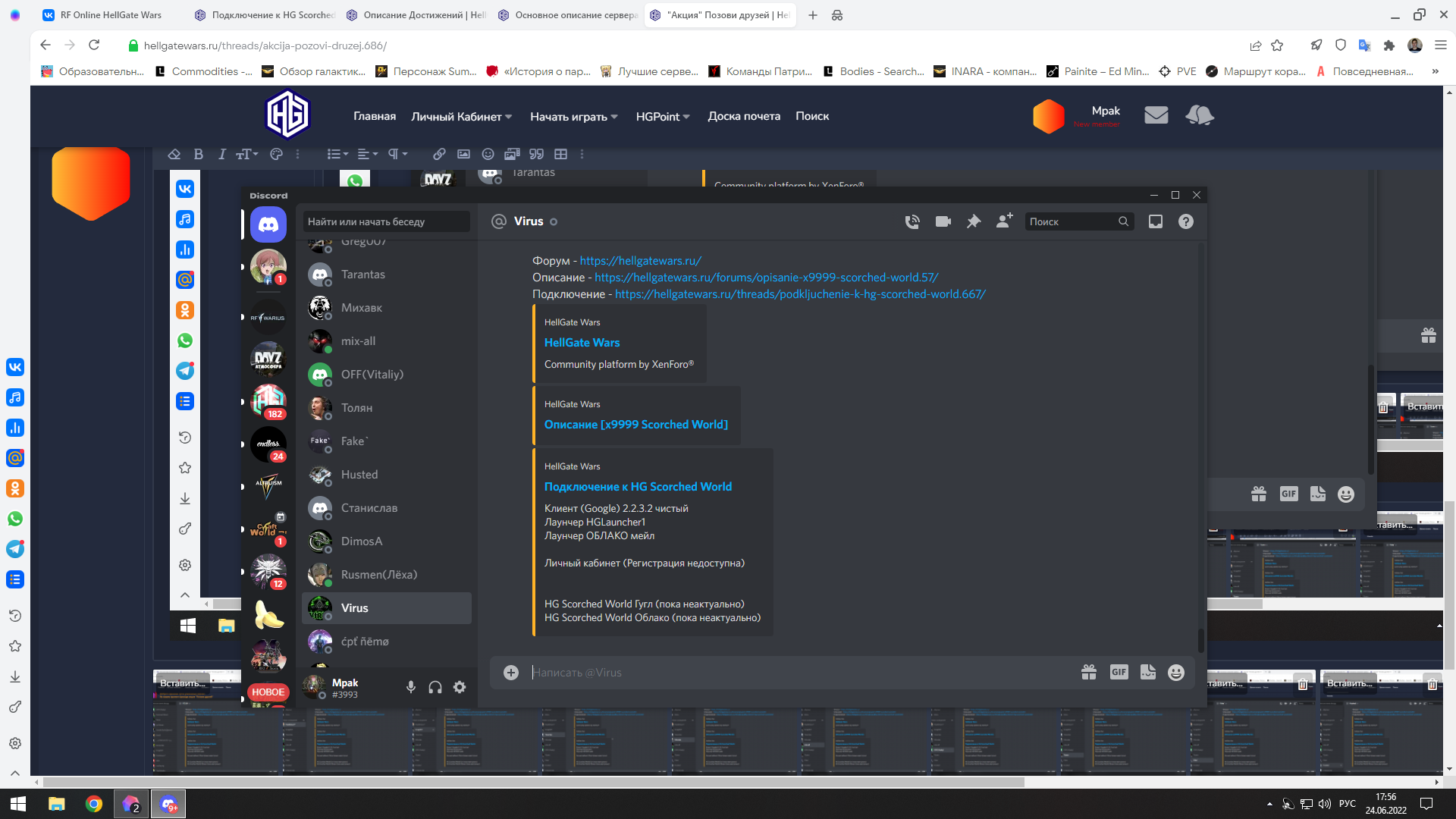Open Chrome from Windows taskbar

click(94, 804)
